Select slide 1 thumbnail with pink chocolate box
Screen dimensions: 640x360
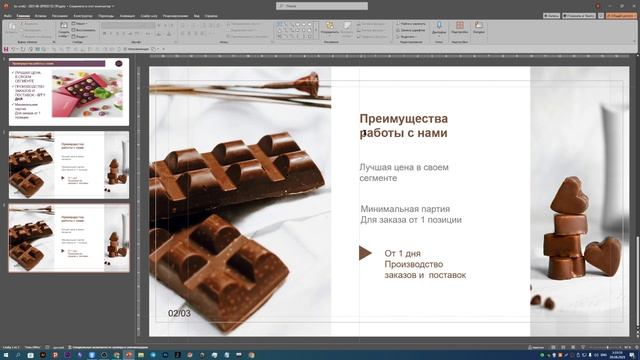tap(69, 91)
